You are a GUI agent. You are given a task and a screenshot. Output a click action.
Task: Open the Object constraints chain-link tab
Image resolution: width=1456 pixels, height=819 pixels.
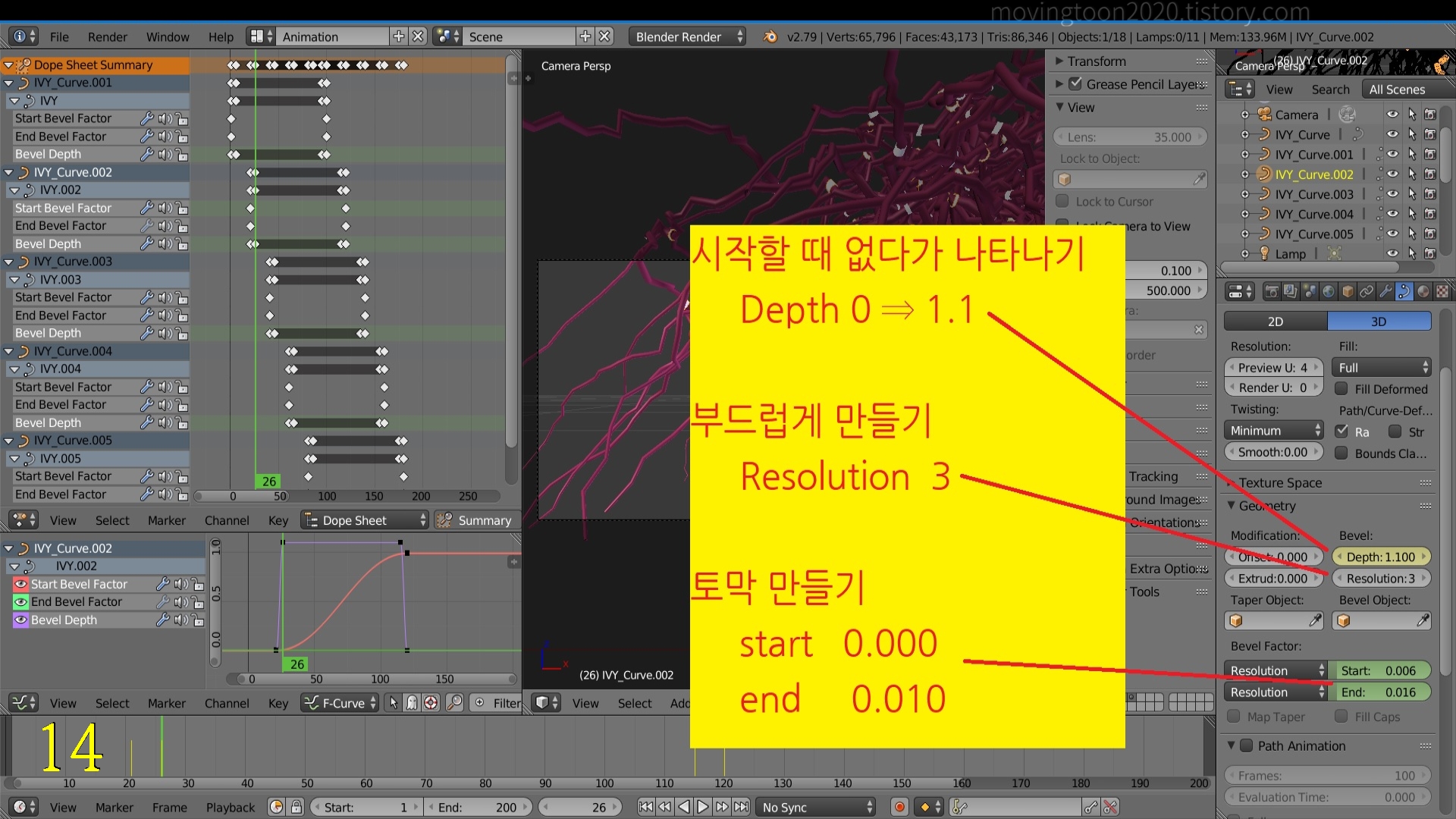click(x=1367, y=292)
